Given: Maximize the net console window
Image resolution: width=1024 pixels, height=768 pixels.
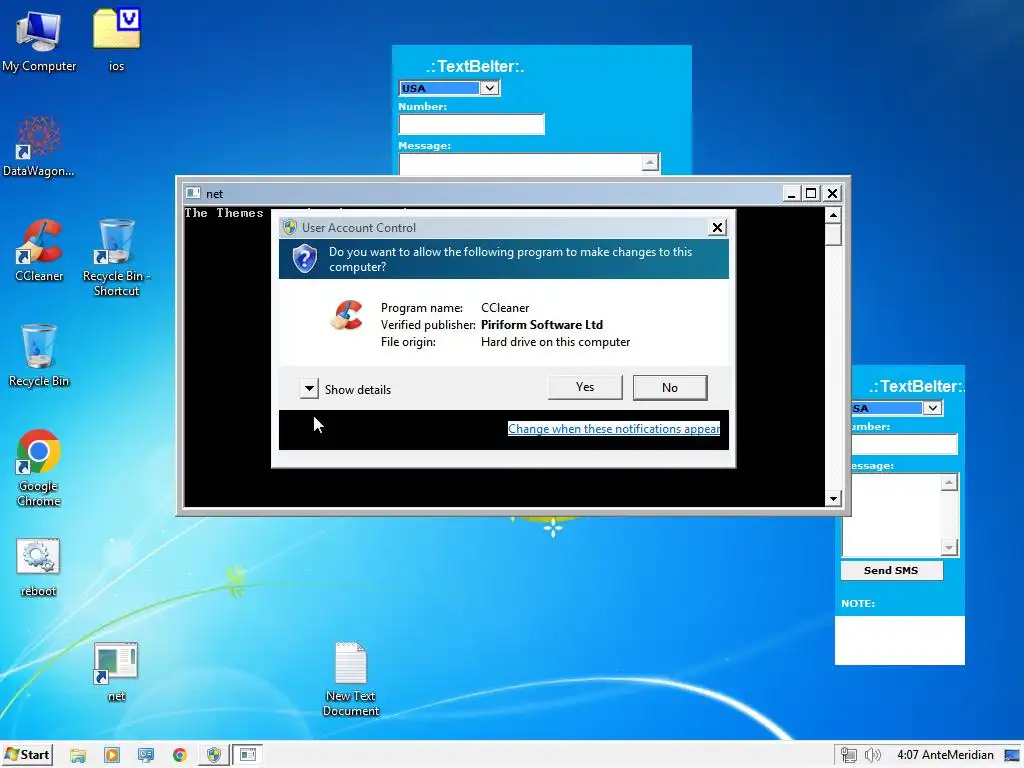Looking at the screenshot, I should pos(811,193).
